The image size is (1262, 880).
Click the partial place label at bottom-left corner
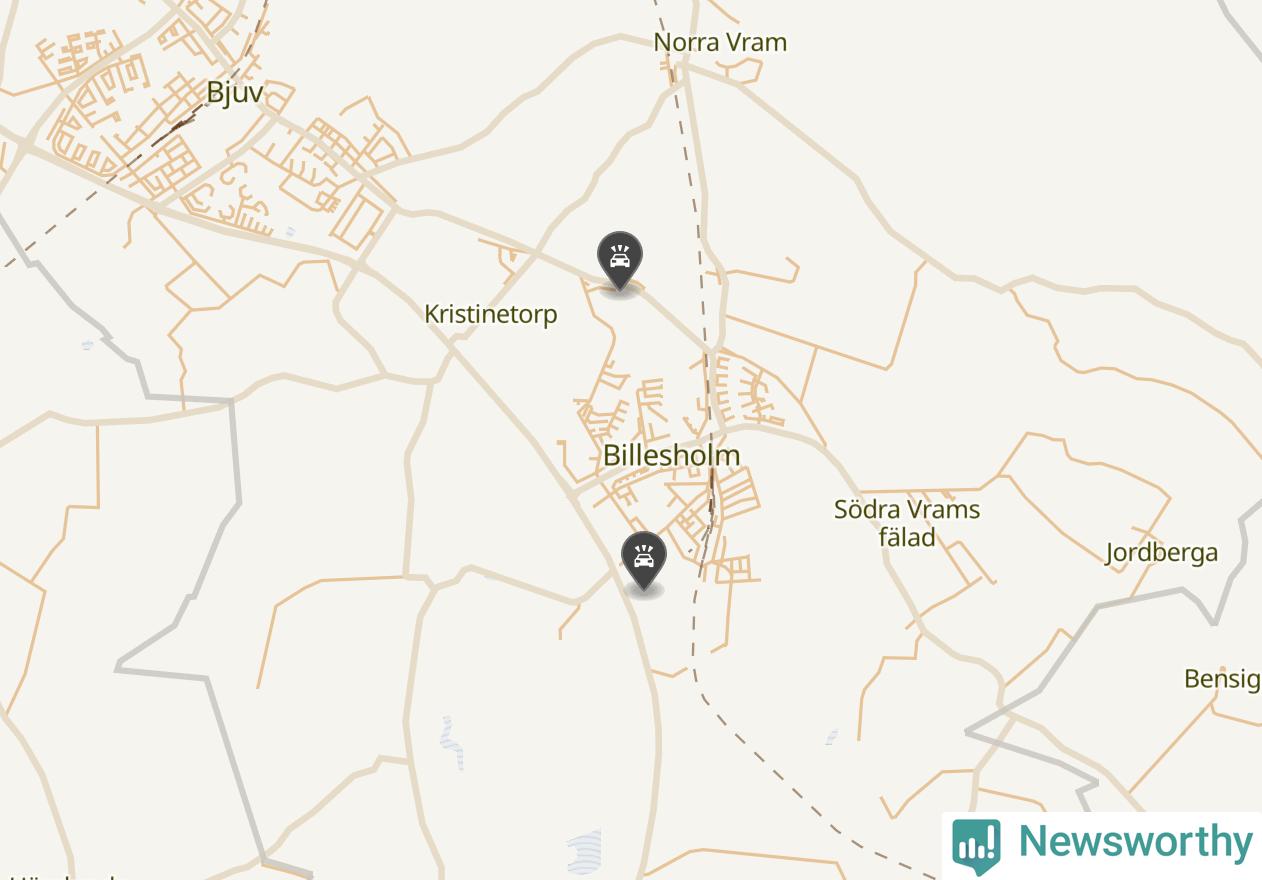tap(58, 876)
